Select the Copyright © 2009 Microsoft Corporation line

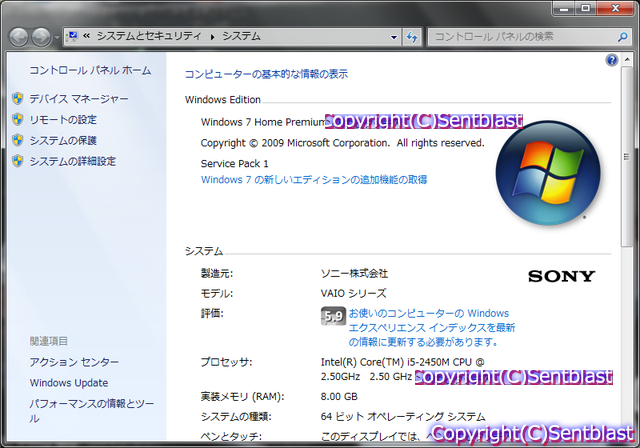(x=342, y=143)
